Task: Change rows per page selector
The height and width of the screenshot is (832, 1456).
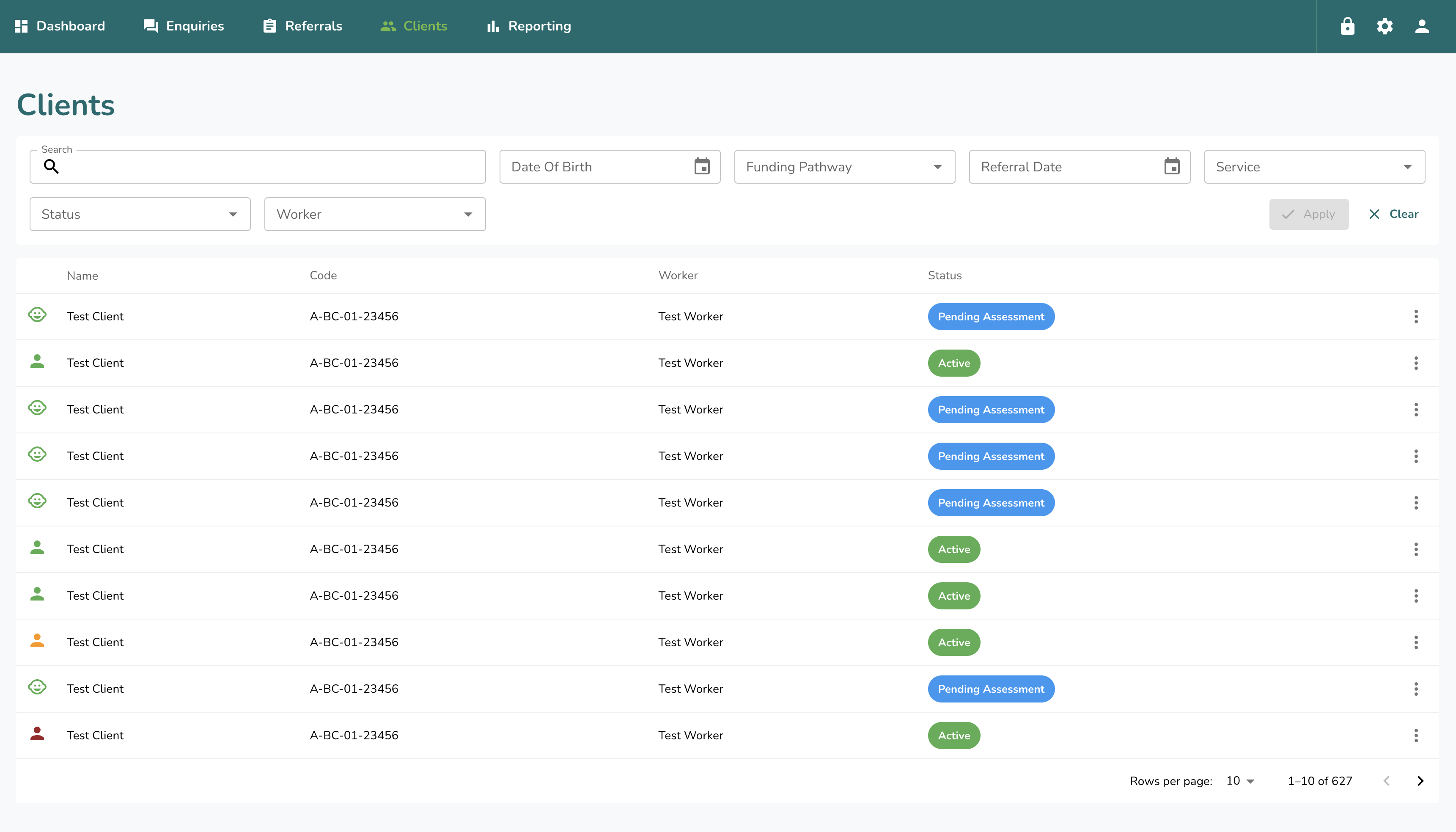Action: point(1239,781)
